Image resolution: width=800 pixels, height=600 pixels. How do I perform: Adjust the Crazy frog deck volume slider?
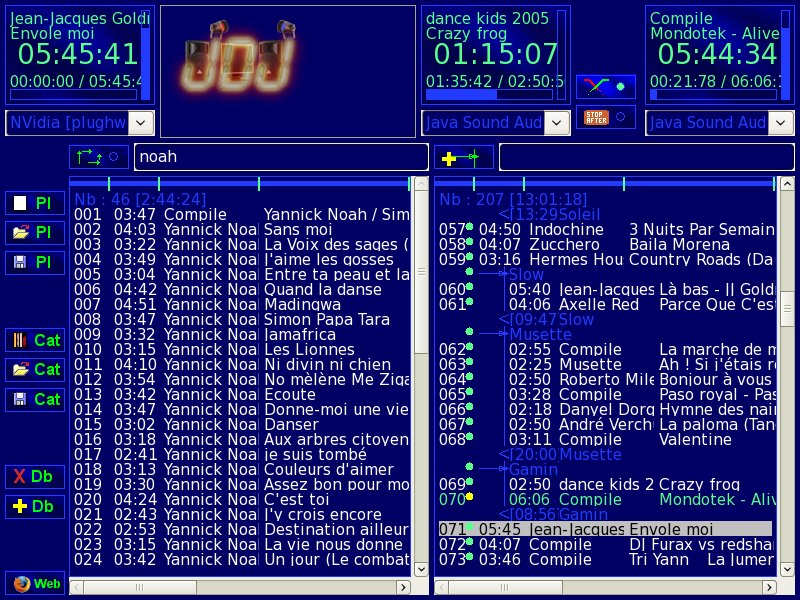pos(562,55)
